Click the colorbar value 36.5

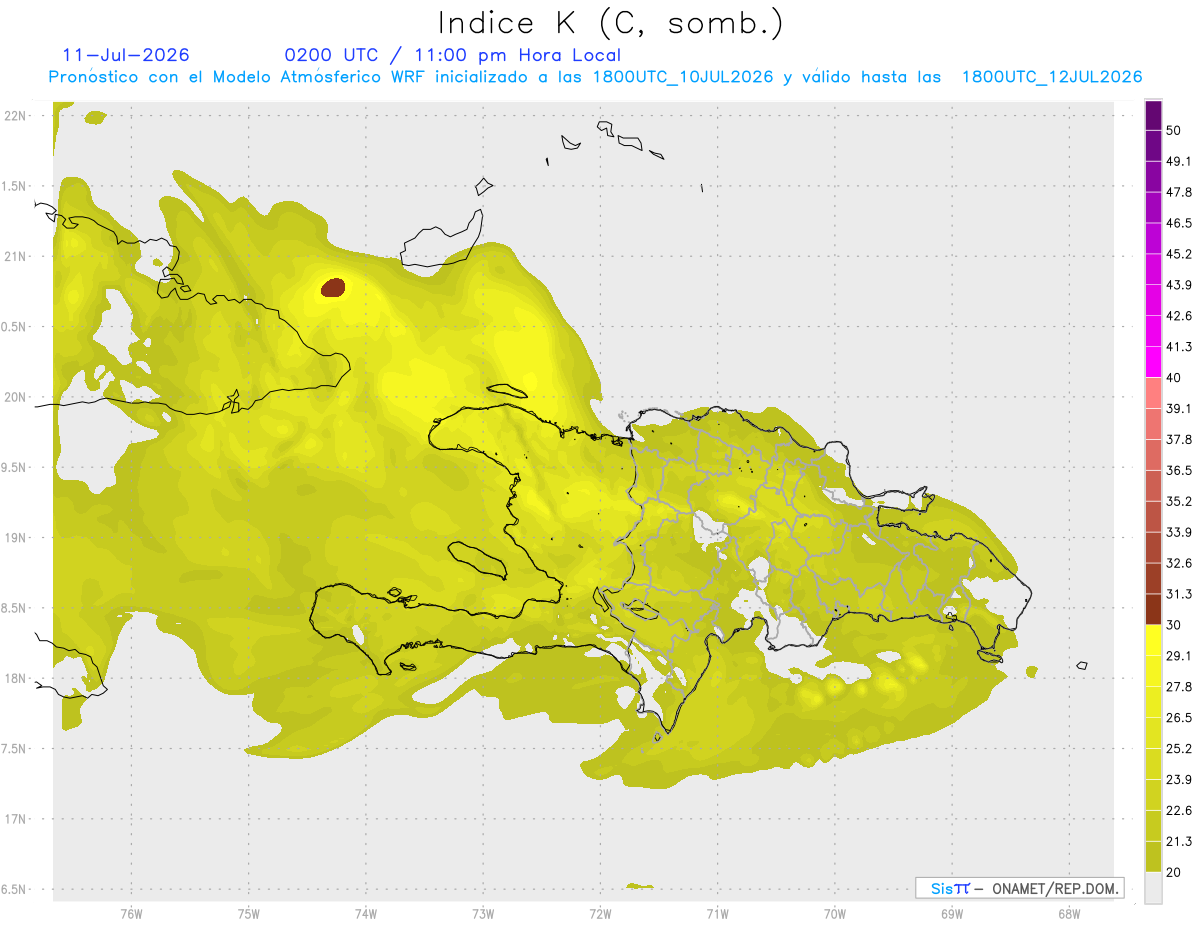1179,470
